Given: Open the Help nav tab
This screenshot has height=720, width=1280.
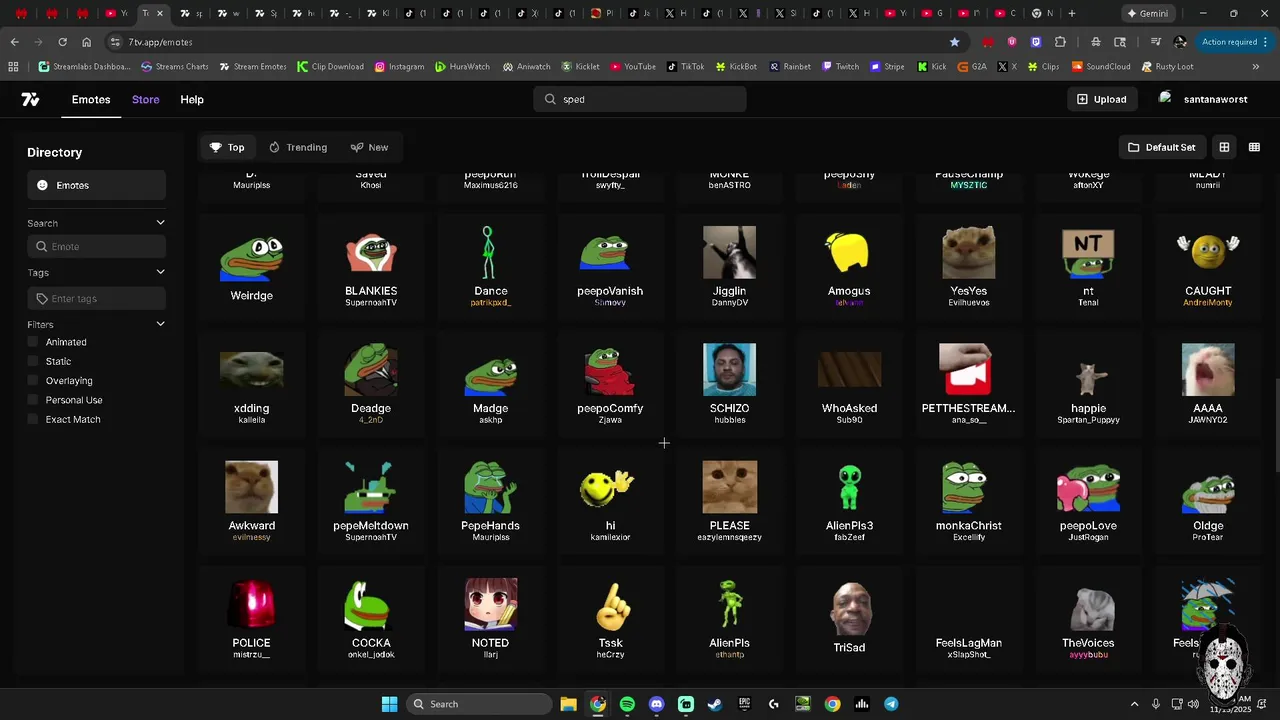Looking at the screenshot, I should pyautogui.click(x=192, y=99).
